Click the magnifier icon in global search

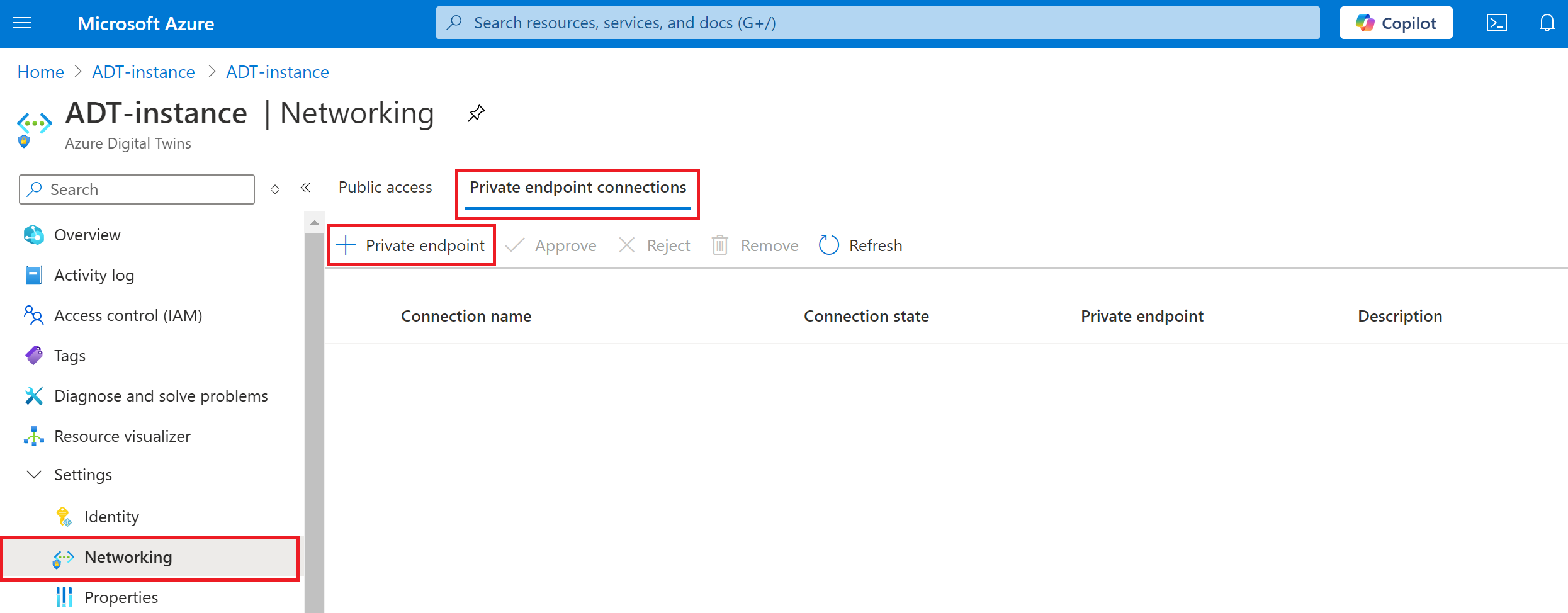[x=454, y=23]
